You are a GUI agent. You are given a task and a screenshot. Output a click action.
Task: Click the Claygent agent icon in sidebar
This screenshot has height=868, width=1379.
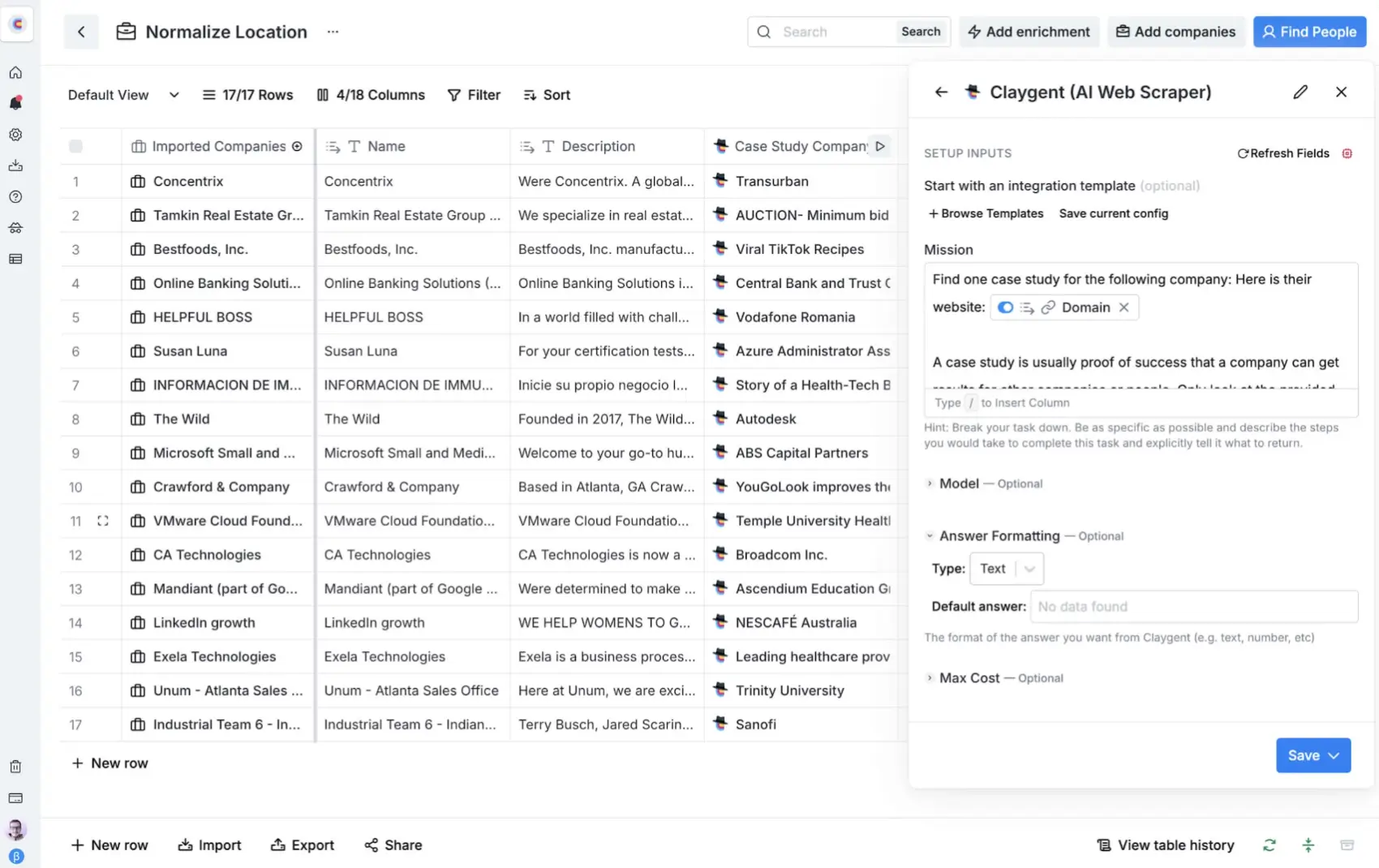click(x=15, y=228)
